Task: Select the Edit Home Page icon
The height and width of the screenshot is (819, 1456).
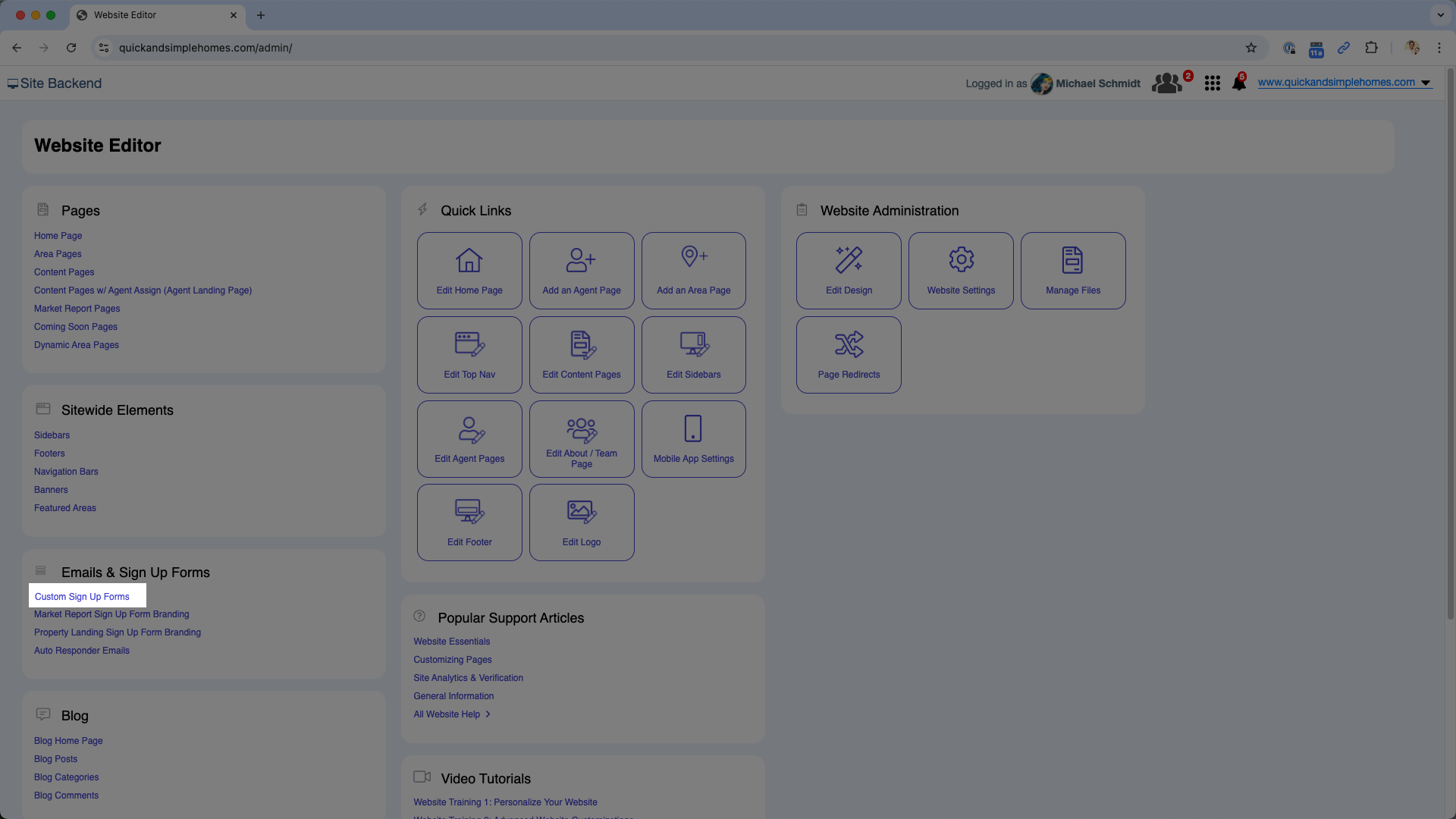Action: 469,270
